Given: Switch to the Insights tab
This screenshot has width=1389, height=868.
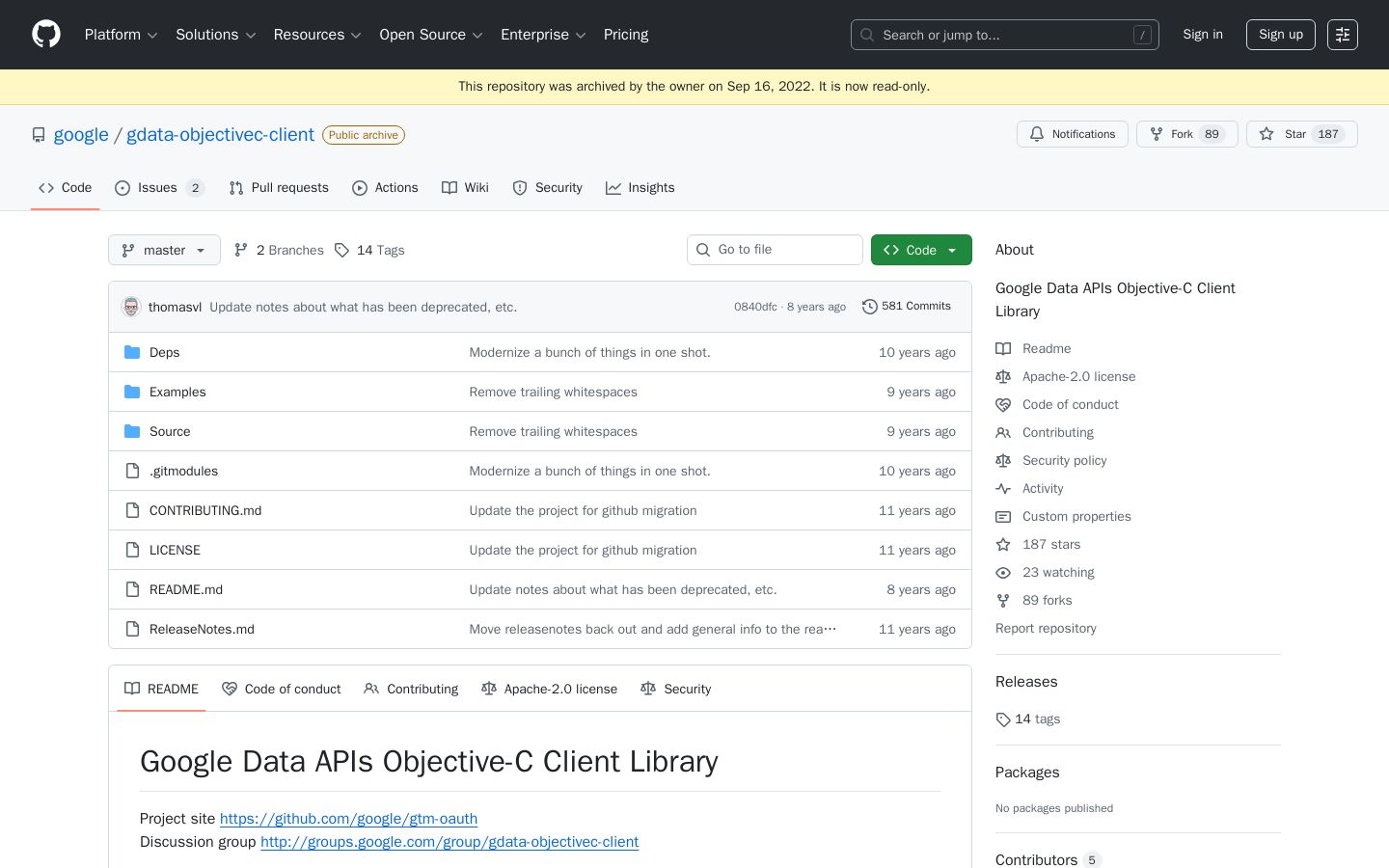Looking at the screenshot, I should coord(640,188).
